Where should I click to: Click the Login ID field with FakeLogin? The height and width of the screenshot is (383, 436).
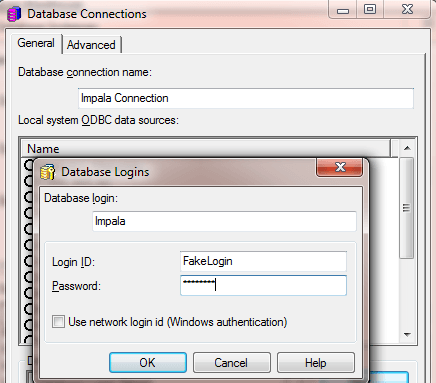pyautogui.click(x=263, y=261)
